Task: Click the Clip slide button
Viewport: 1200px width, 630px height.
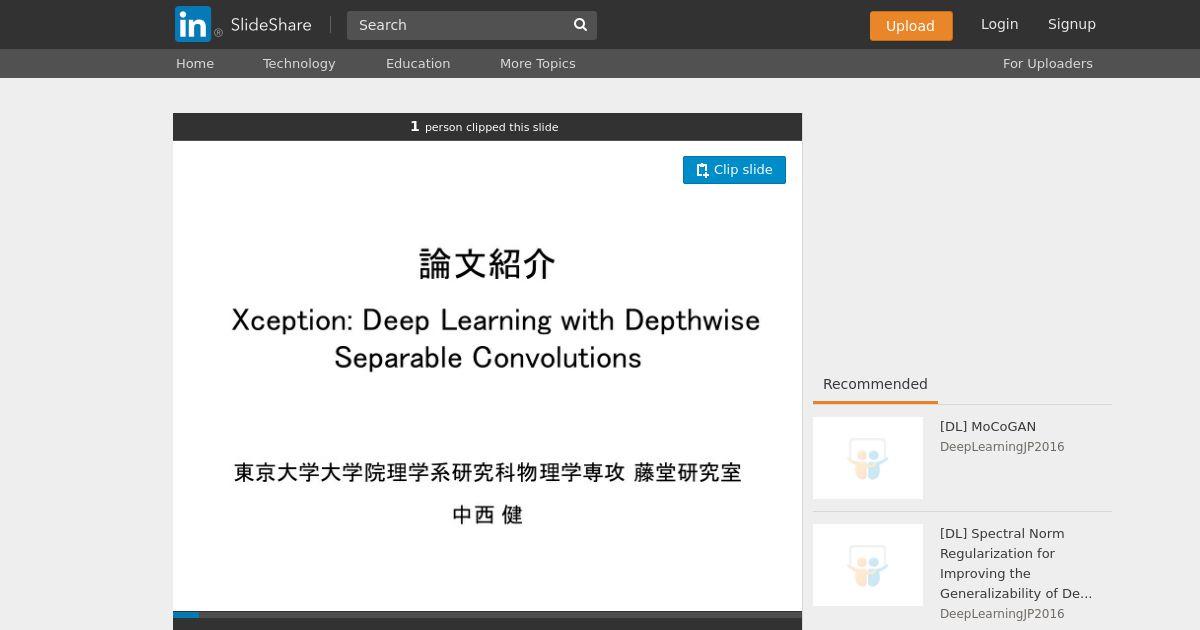Action: coord(734,170)
